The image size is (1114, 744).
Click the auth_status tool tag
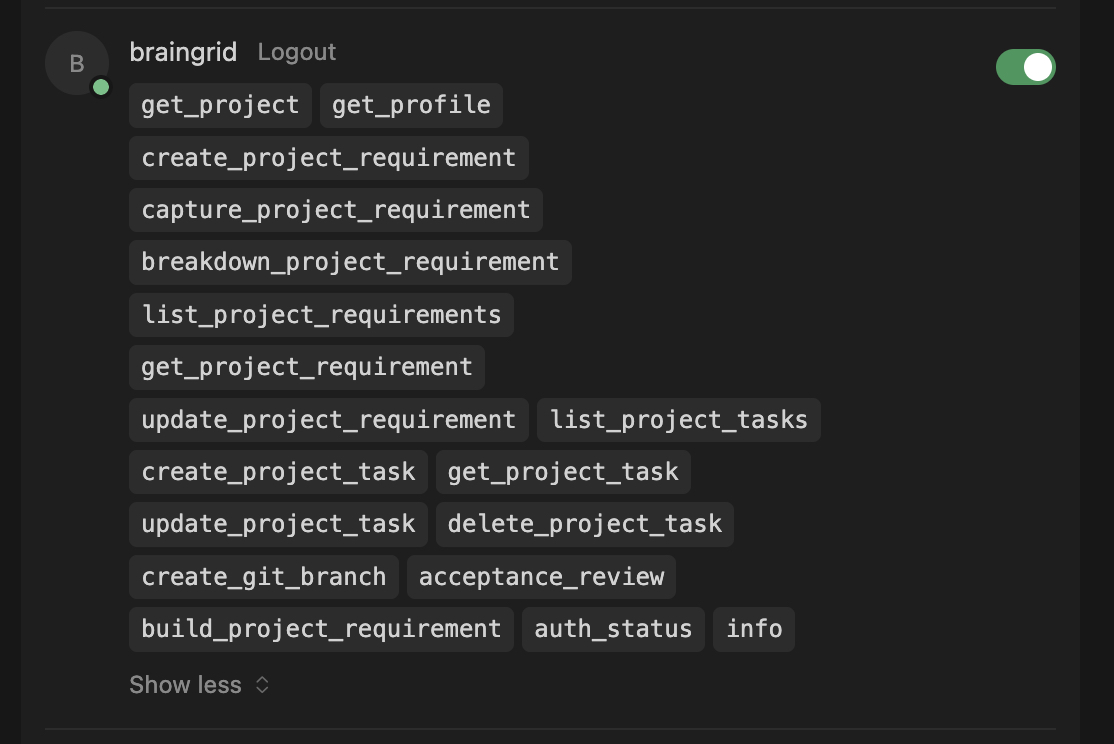(x=613, y=629)
